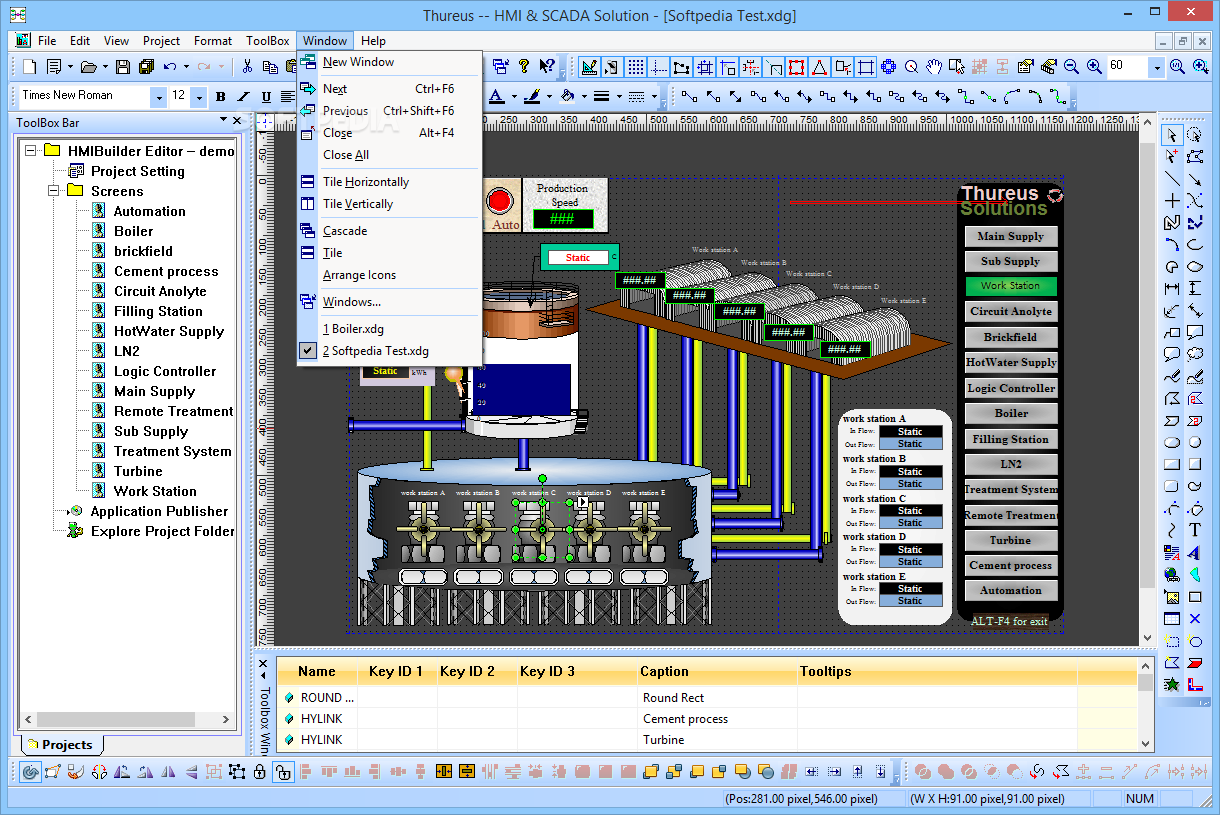Screen dimensions: 1220x815
Task: Pick the straight line drawing tool
Action: pyautogui.click(x=1172, y=179)
